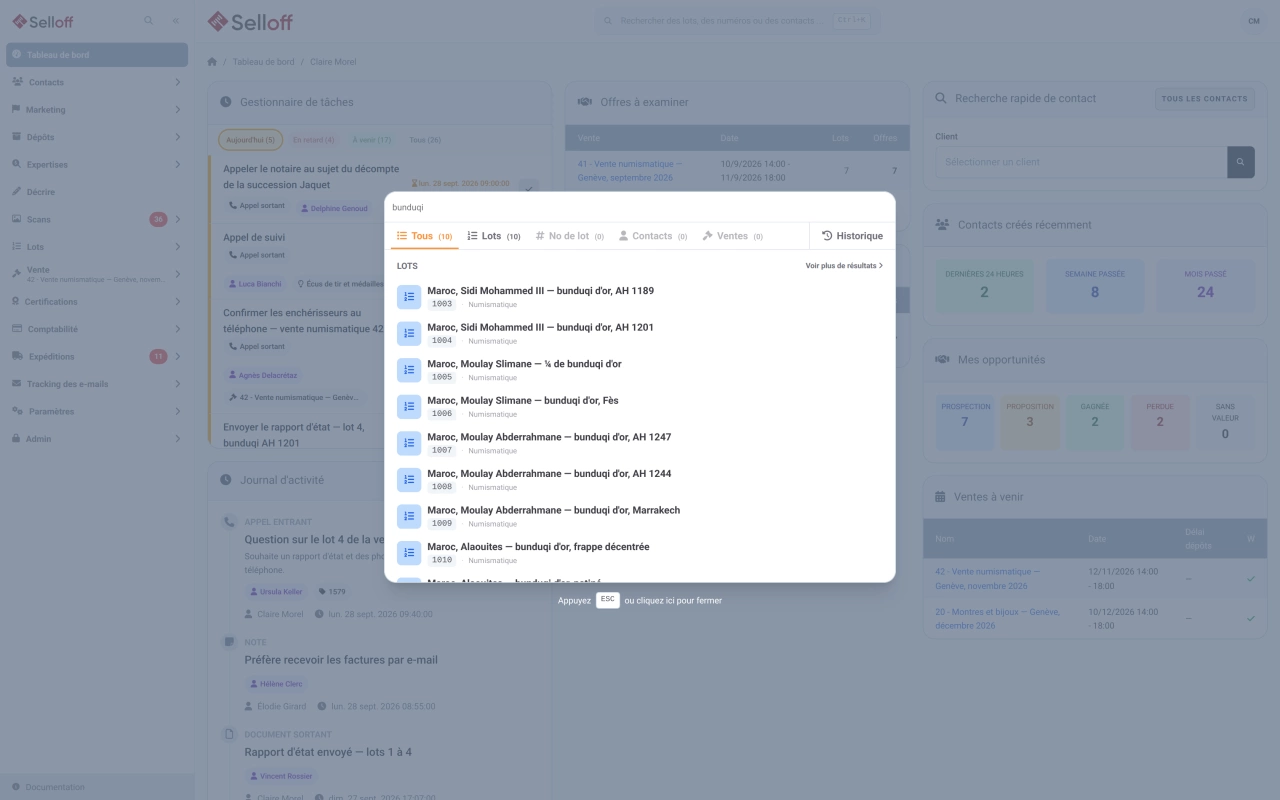Screen dimensions: 1280x800
Task: Click the sidebar search magnifier icon
Action: [149, 20]
